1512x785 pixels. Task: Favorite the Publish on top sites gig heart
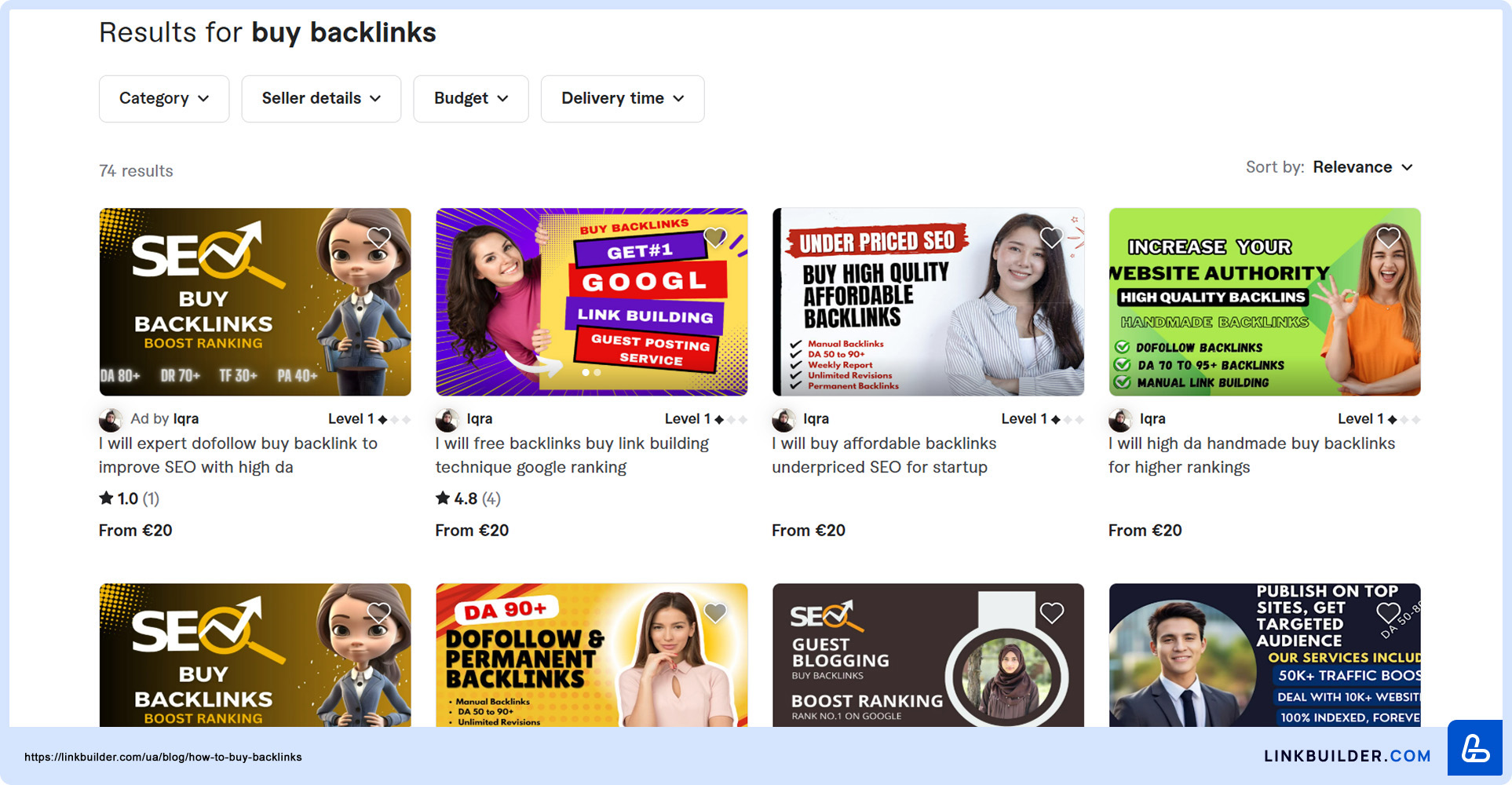pyautogui.click(x=1389, y=612)
